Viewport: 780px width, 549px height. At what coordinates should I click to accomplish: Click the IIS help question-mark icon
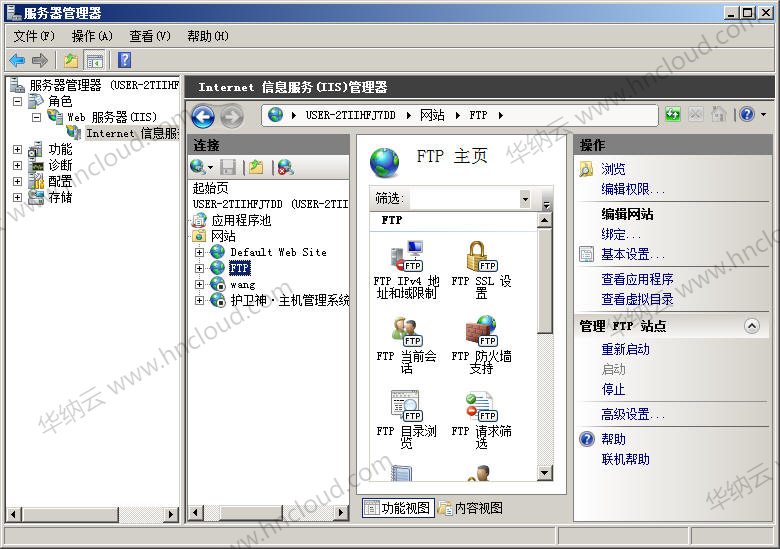(x=747, y=115)
